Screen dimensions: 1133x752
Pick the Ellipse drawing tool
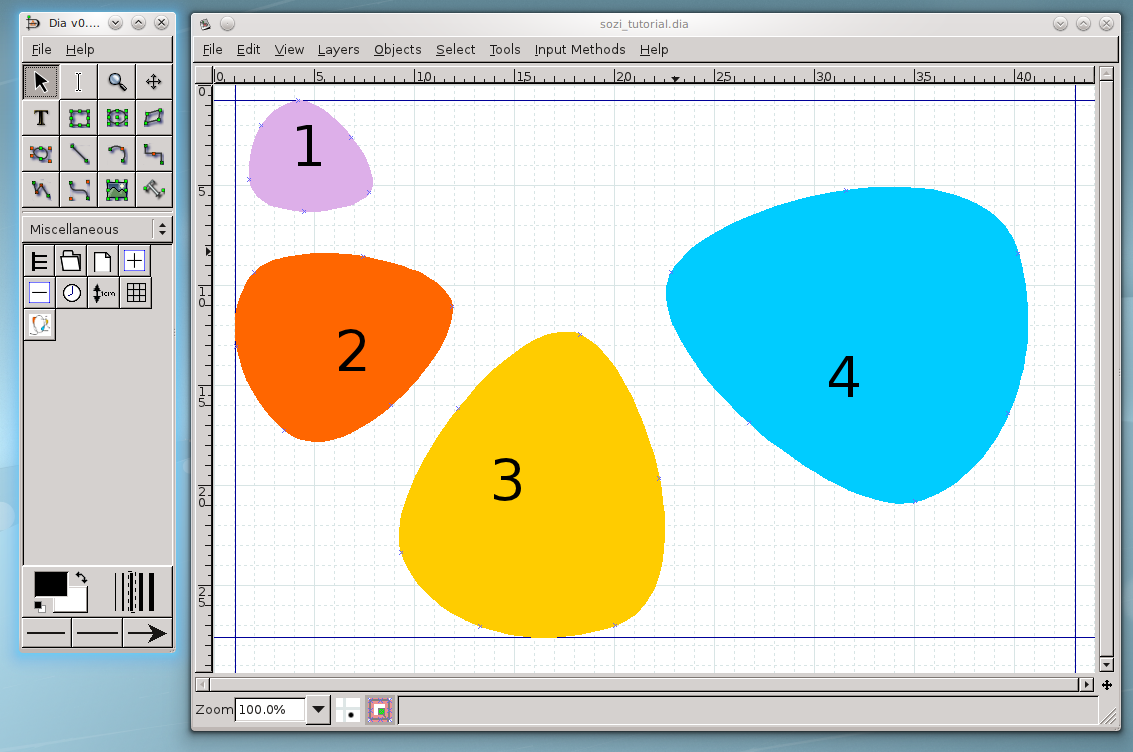[117, 118]
